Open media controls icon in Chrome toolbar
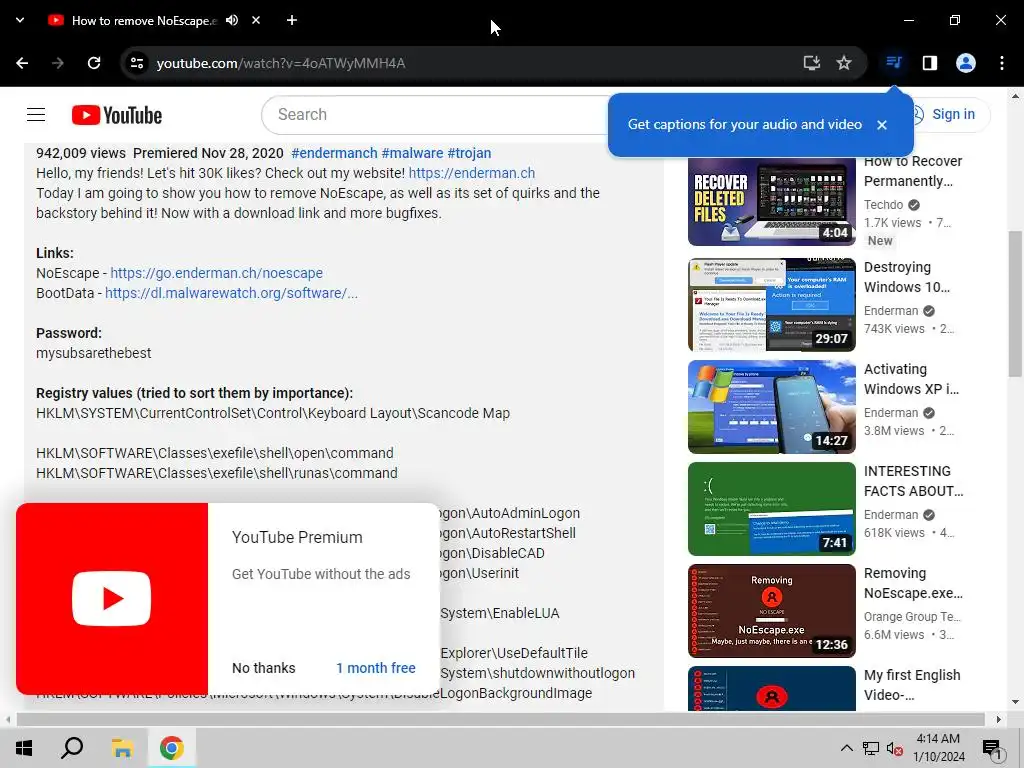This screenshot has width=1024, height=768. point(894,63)
